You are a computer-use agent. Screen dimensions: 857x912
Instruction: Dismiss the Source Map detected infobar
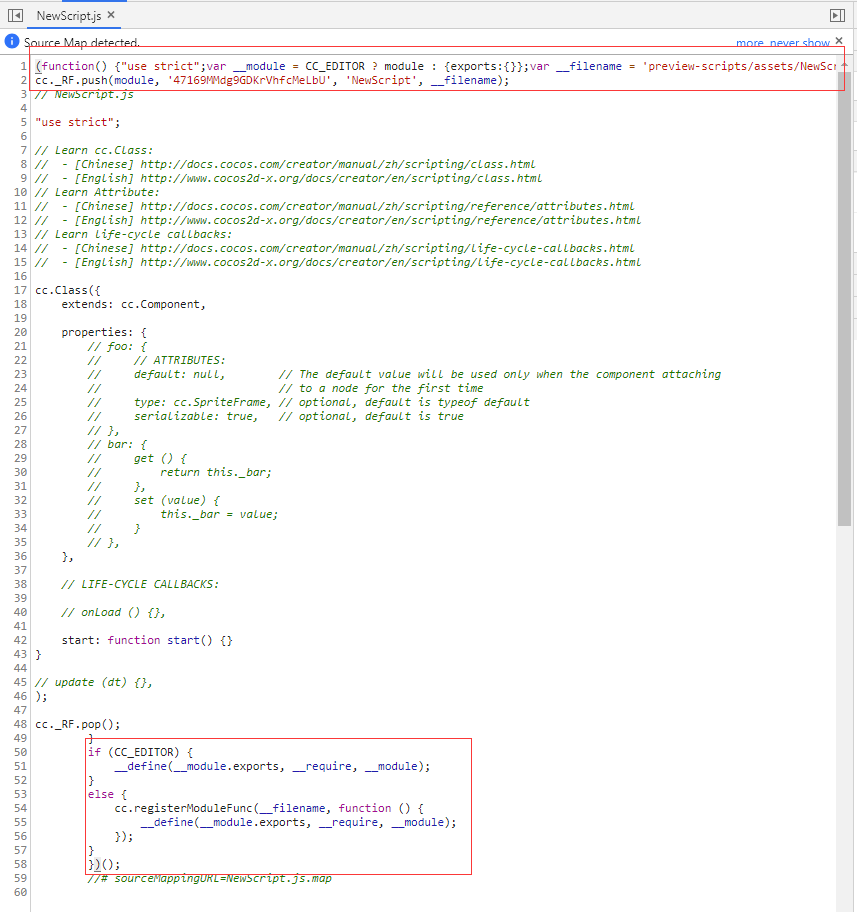coord(839,40)
